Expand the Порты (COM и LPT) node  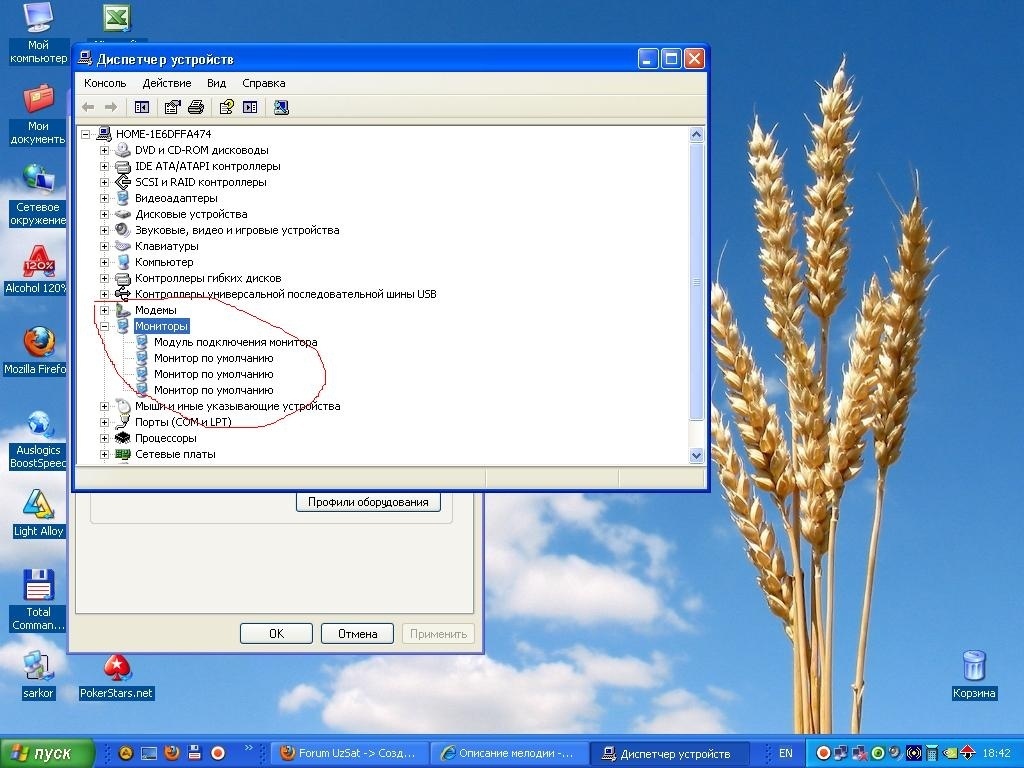[x=104, y=422]
